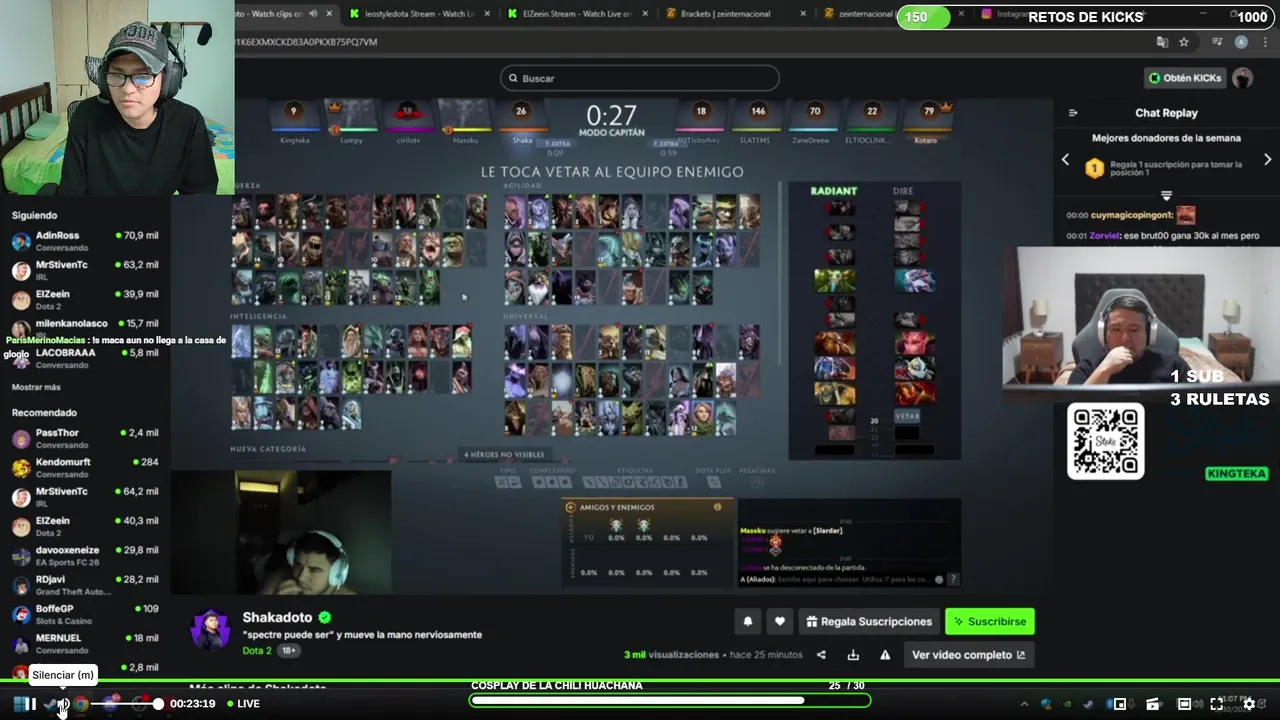Open the clip creation icon in player
Image resolution: width=1280 pixels, height=720 pixels.
pyautogui.click(x=1152, y=704)
